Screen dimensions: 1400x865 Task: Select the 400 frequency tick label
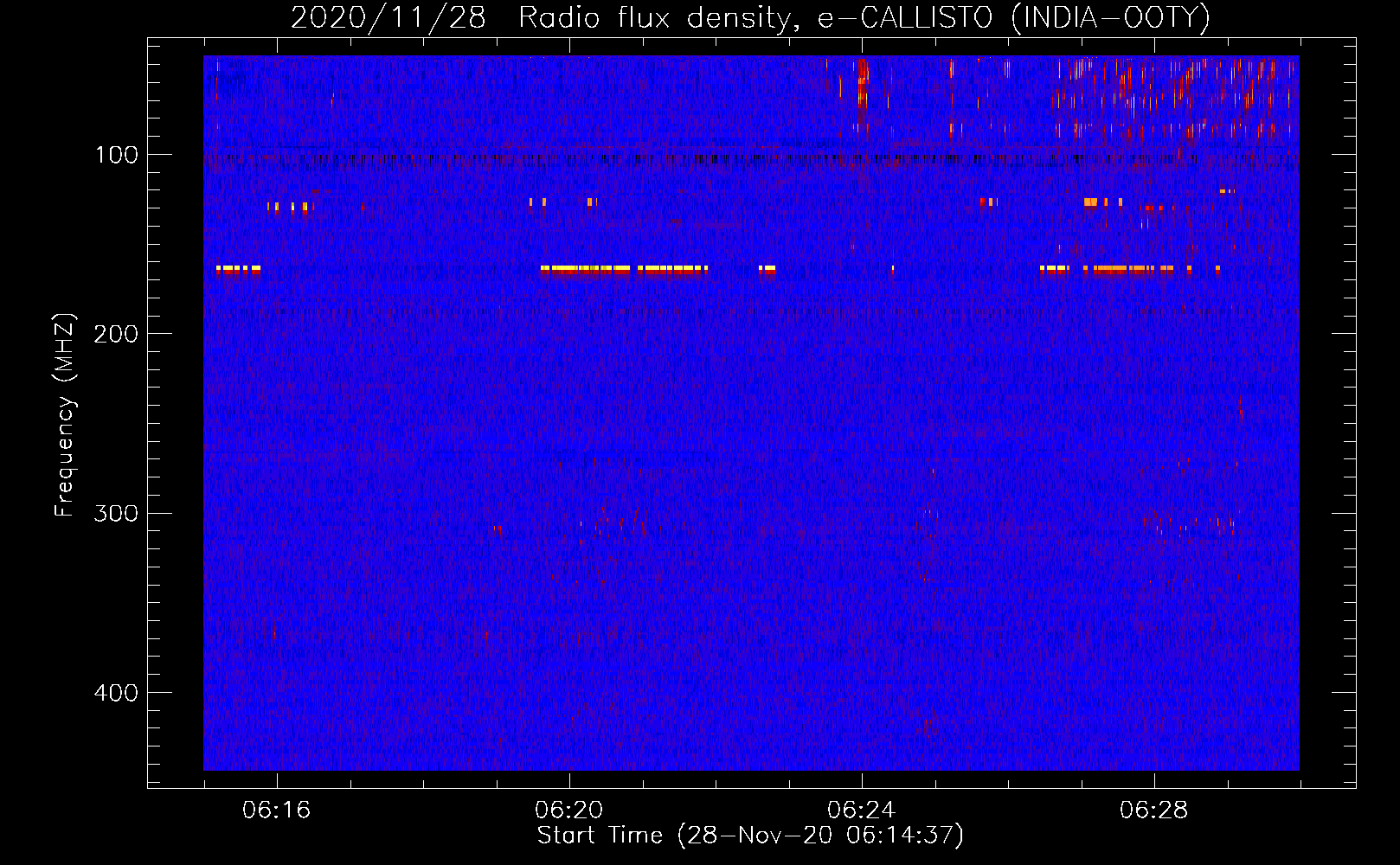[x=115, y=693]
